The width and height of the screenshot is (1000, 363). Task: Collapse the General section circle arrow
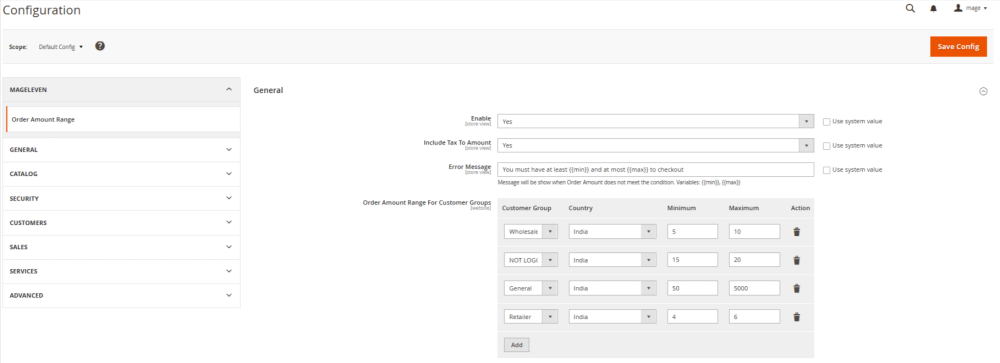(x=983, y=91)
